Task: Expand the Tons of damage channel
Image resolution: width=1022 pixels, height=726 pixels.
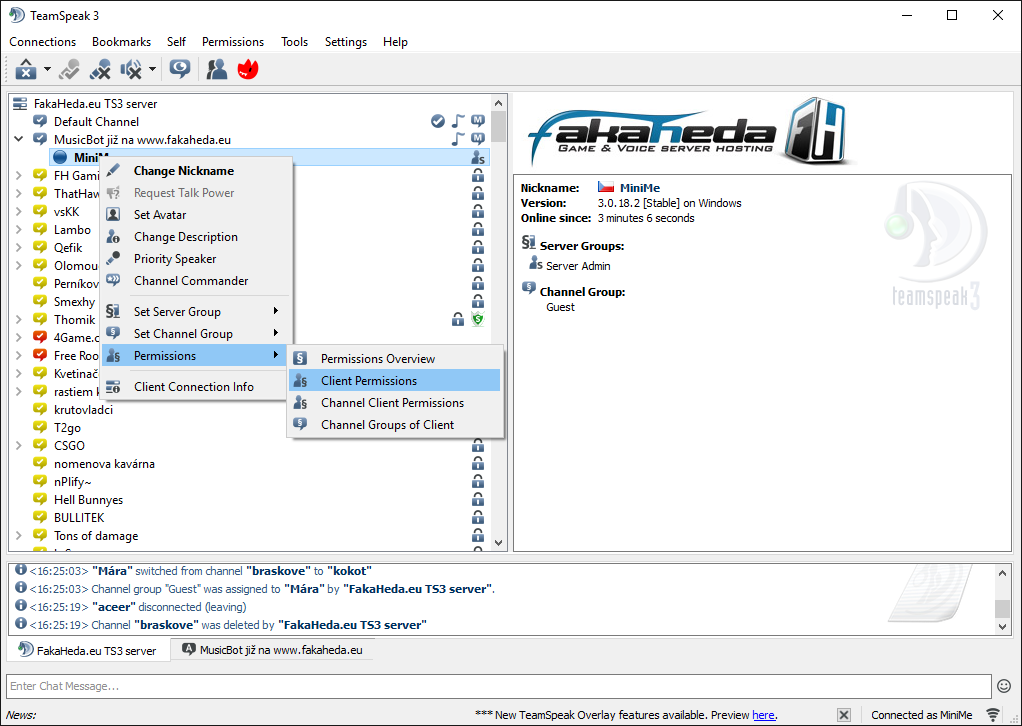Action: pos(19,536)
